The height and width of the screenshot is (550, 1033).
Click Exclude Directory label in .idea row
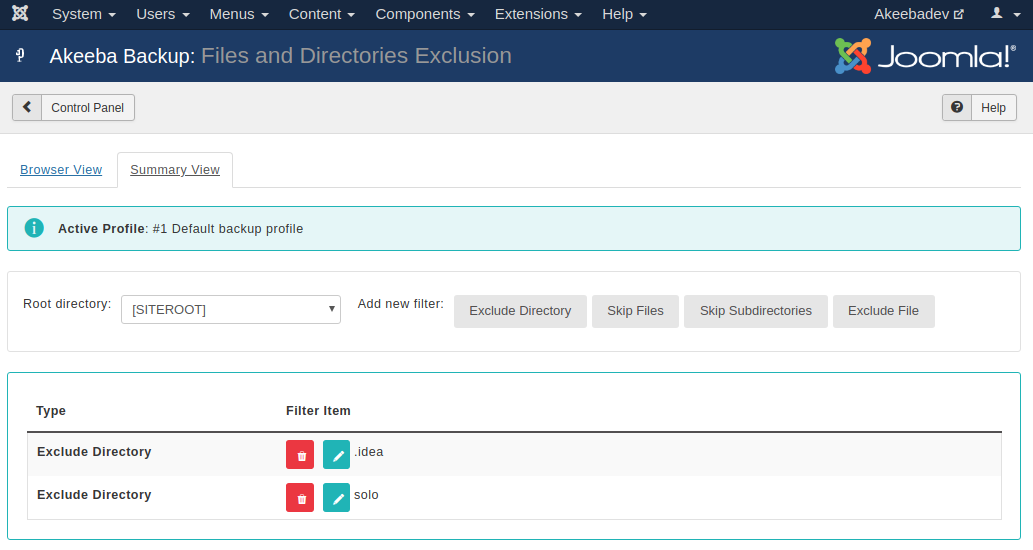tap(94, 452)
